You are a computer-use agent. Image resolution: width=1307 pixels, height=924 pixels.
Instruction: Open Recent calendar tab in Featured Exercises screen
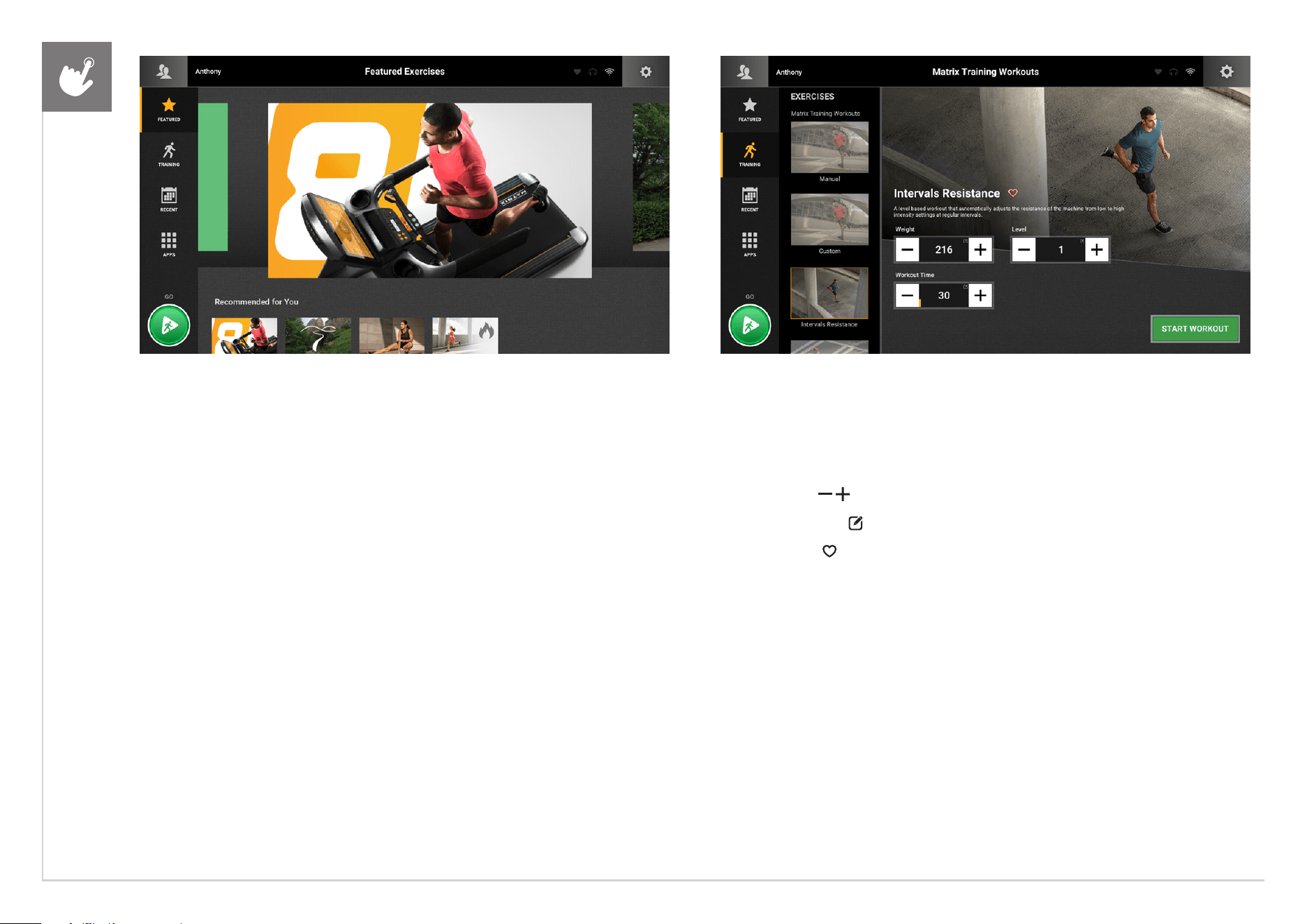pyautogui.click(x=169, y=200)
